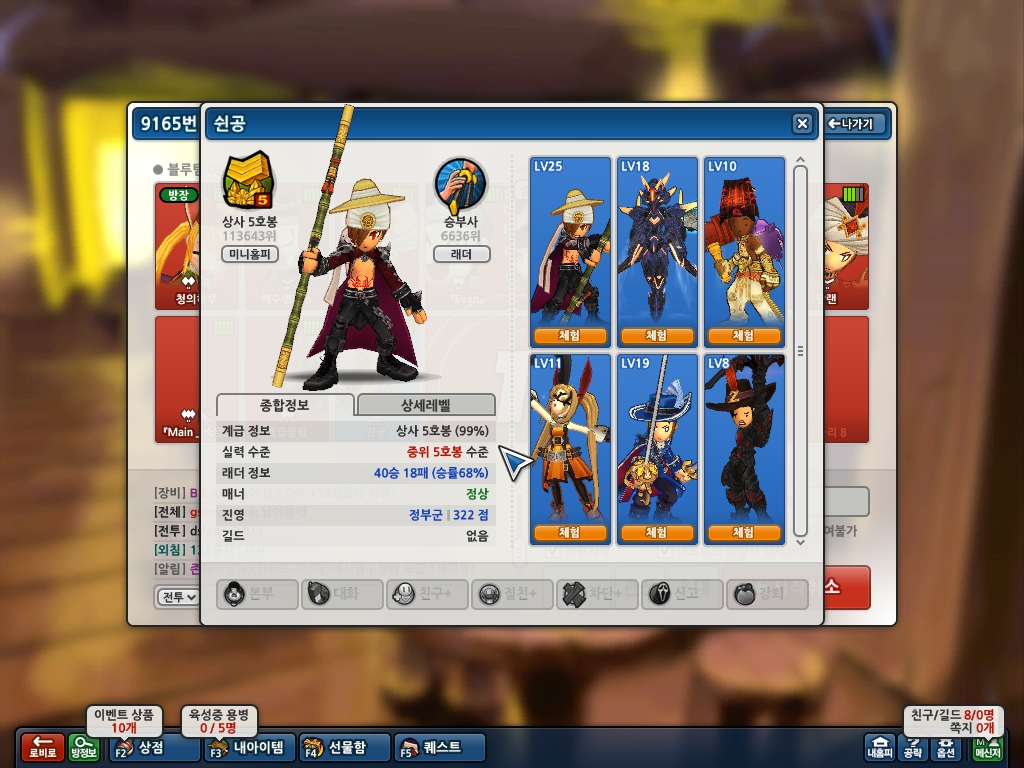The image size is (1024, 768).
Task: Click the 래더 button under 승부사
Action: click(x=462, y=254)
